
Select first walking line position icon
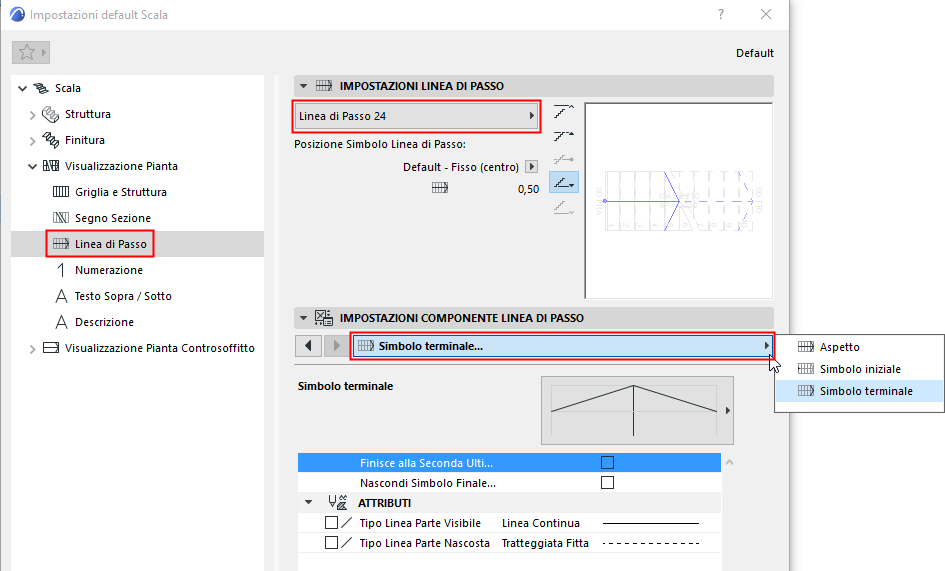click(x=564, y=111)
